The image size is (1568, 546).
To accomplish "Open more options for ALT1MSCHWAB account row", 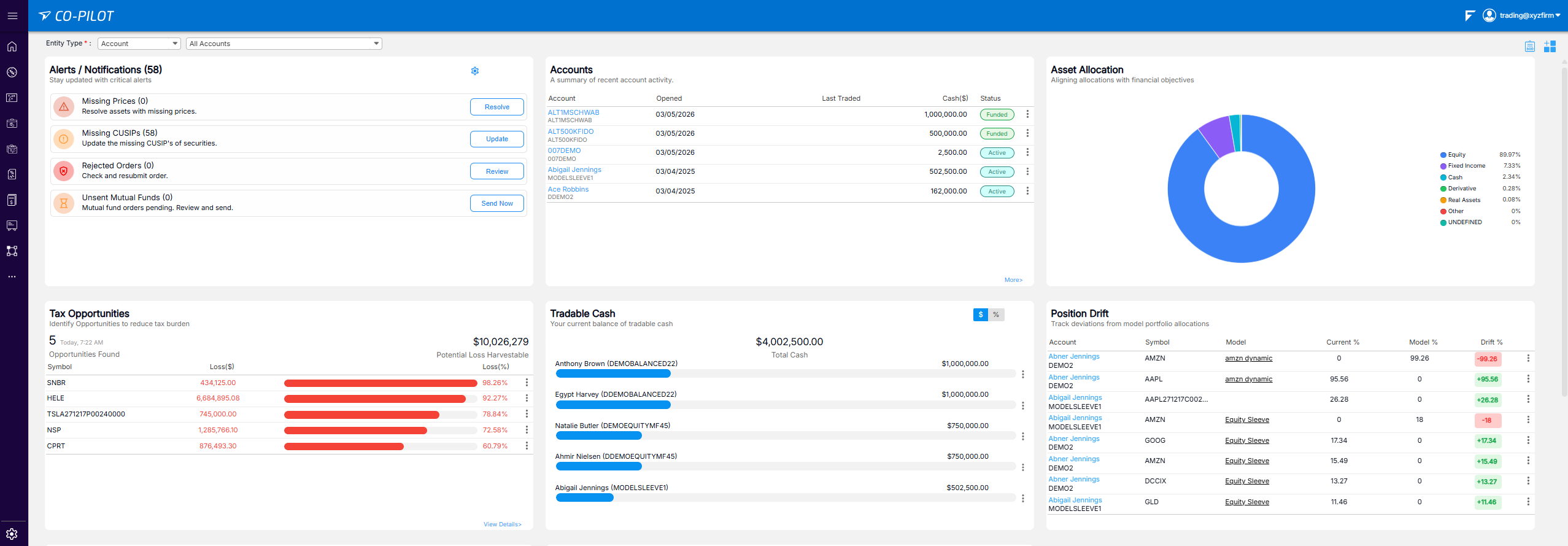I will (x=1027, y=114).
